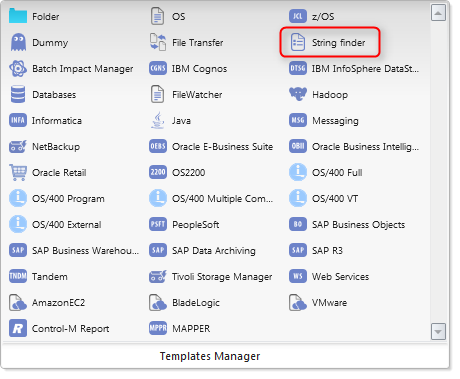
Task: Click the OS/400 Full icon
Action: [x=298, y=172]
